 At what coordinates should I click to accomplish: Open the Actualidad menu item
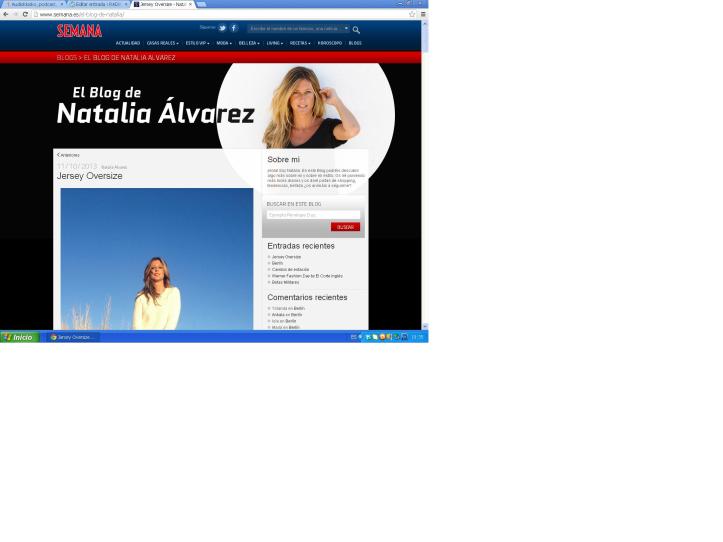[128, 43]
